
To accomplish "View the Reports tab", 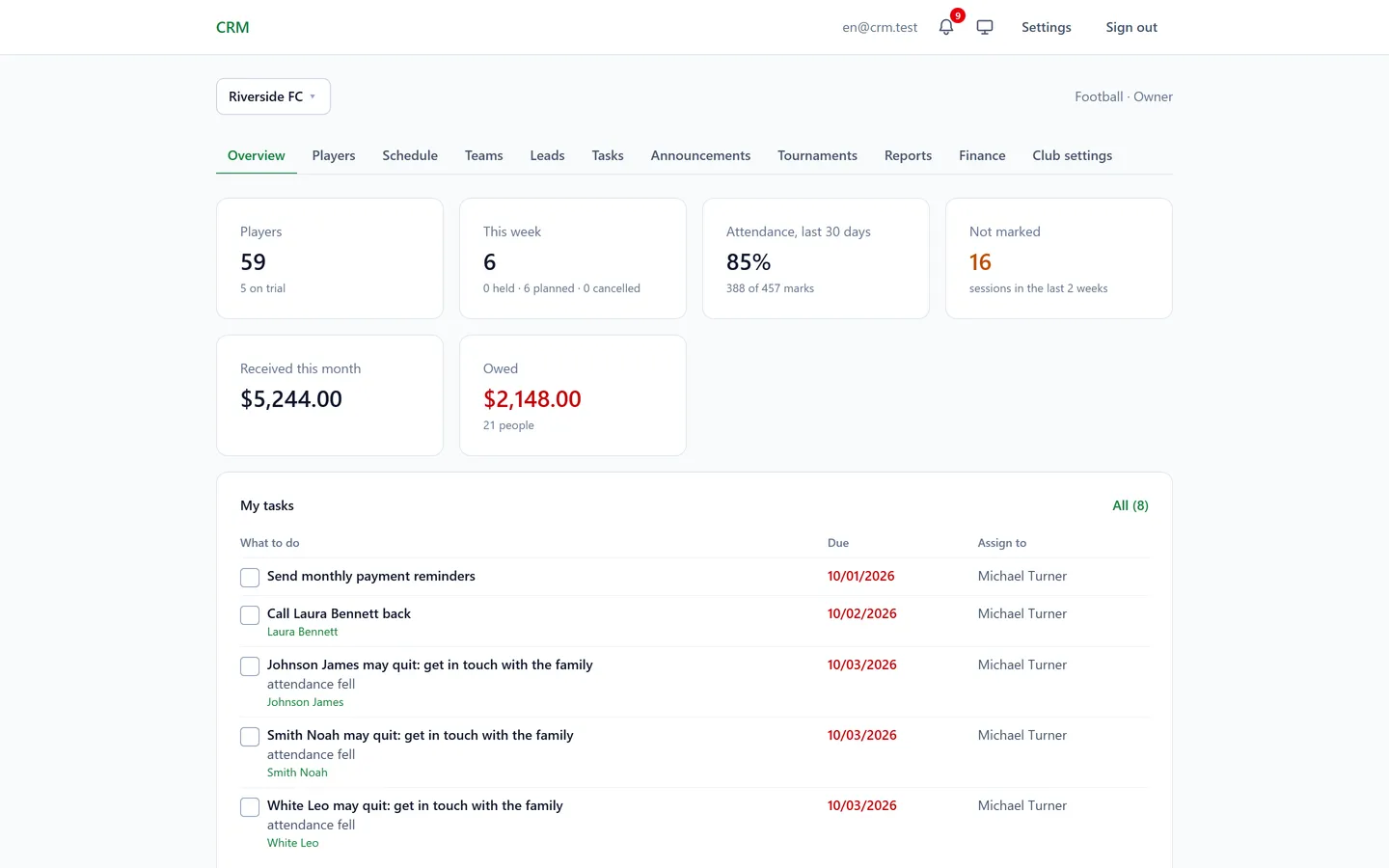I will tap(908, 155).
